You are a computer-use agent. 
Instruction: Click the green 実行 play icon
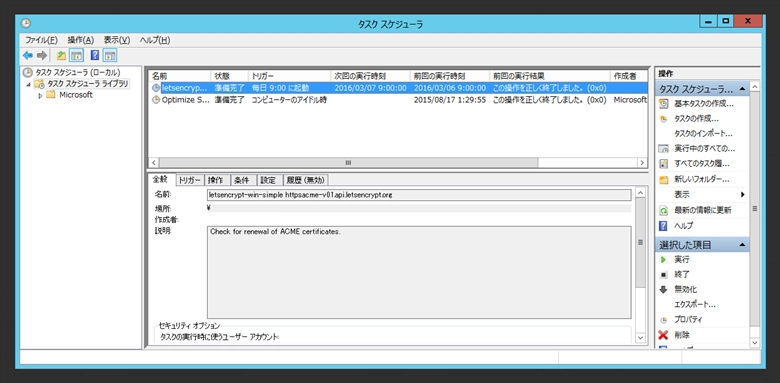point(664,260)
